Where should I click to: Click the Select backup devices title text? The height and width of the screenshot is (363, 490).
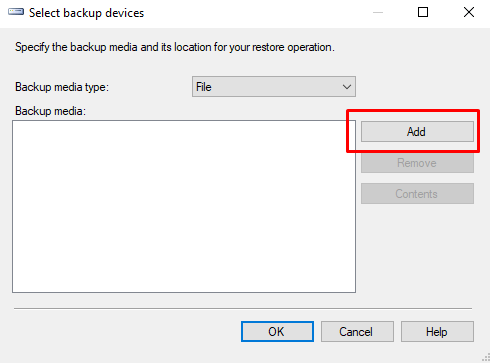[86, 13]
